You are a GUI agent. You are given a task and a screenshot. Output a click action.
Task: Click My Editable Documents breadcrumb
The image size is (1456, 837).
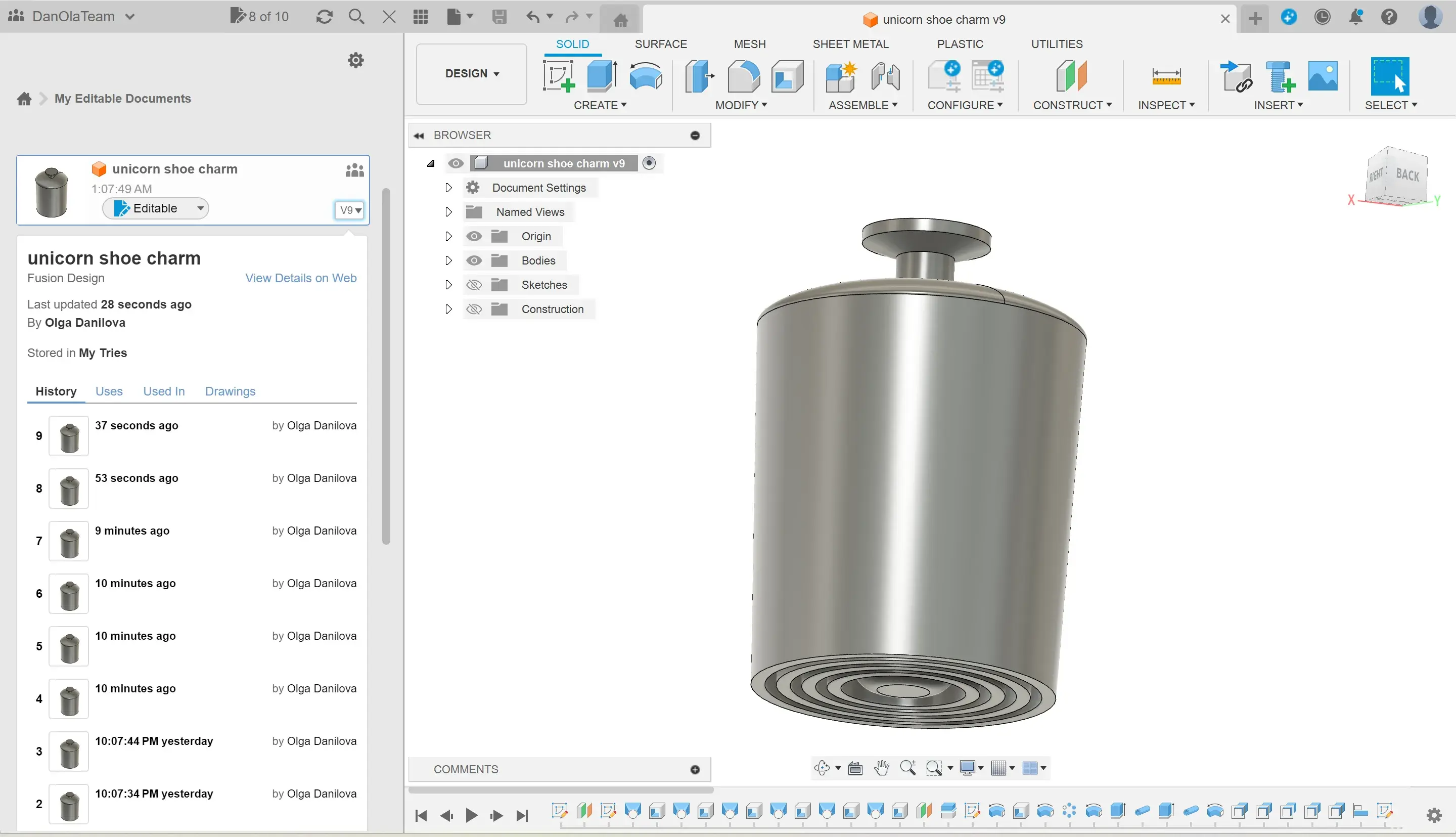tap(122, 99)
